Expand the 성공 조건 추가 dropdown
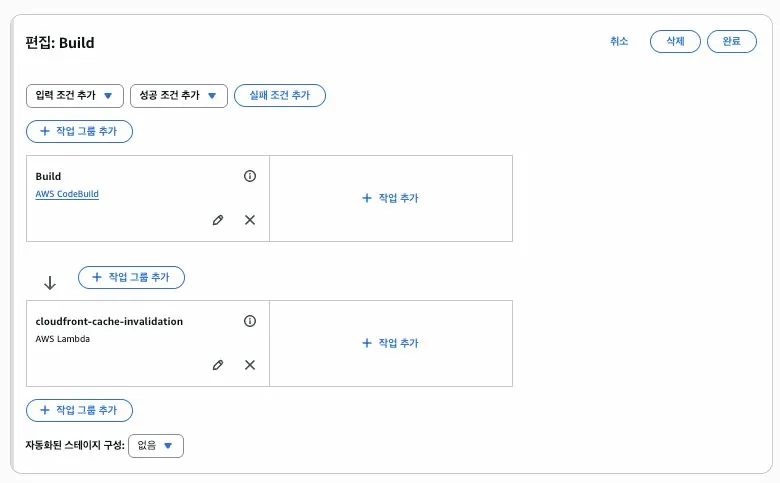Screen dimensions: 780x483 point(179,96)
